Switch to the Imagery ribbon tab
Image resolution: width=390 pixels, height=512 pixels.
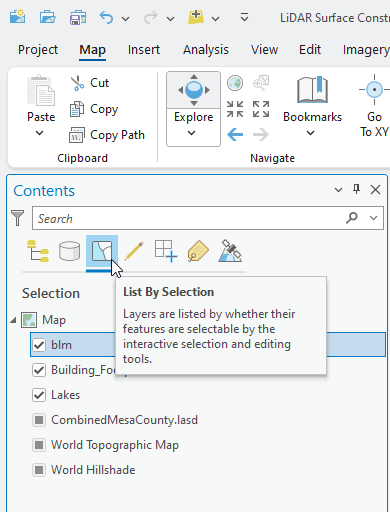coord(366,50)
